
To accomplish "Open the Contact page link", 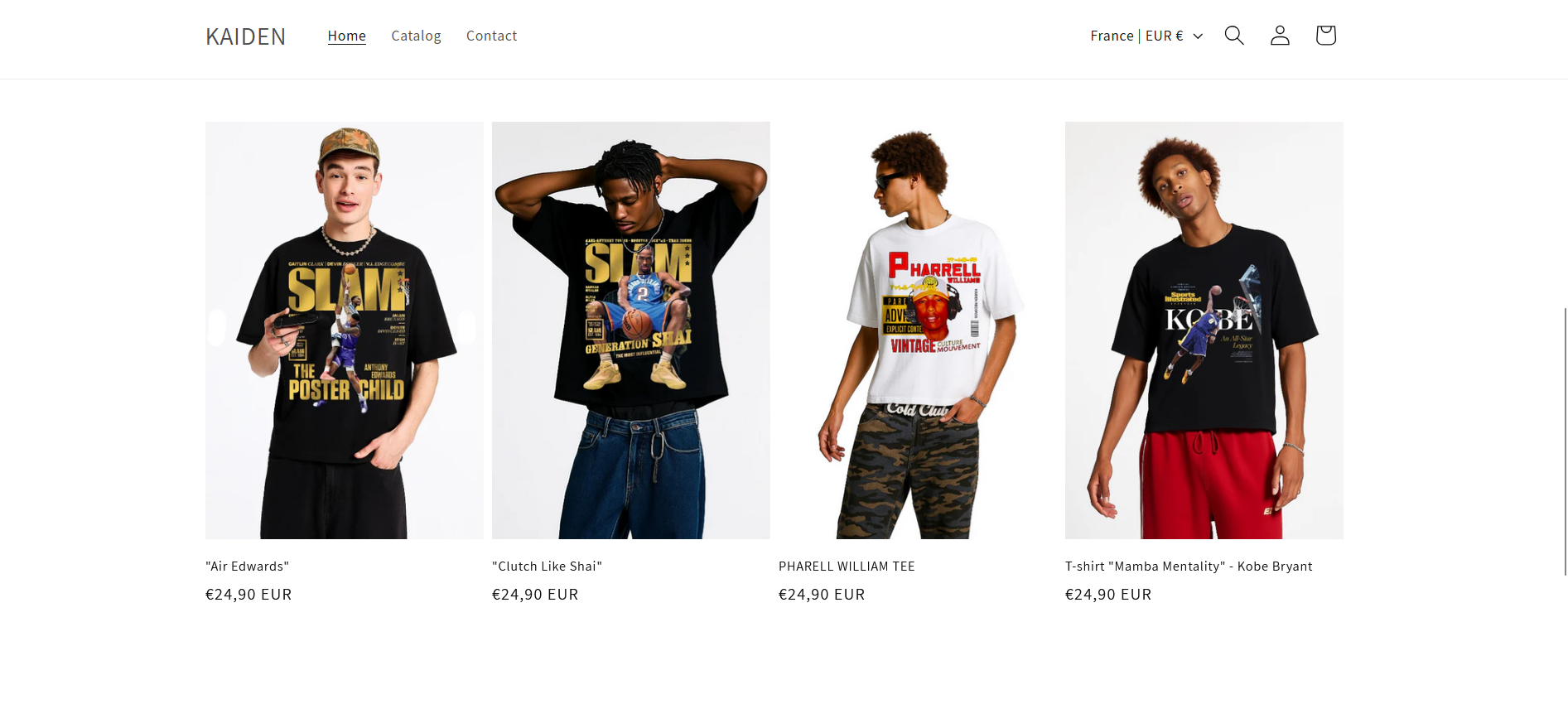I will click(491, 36).
